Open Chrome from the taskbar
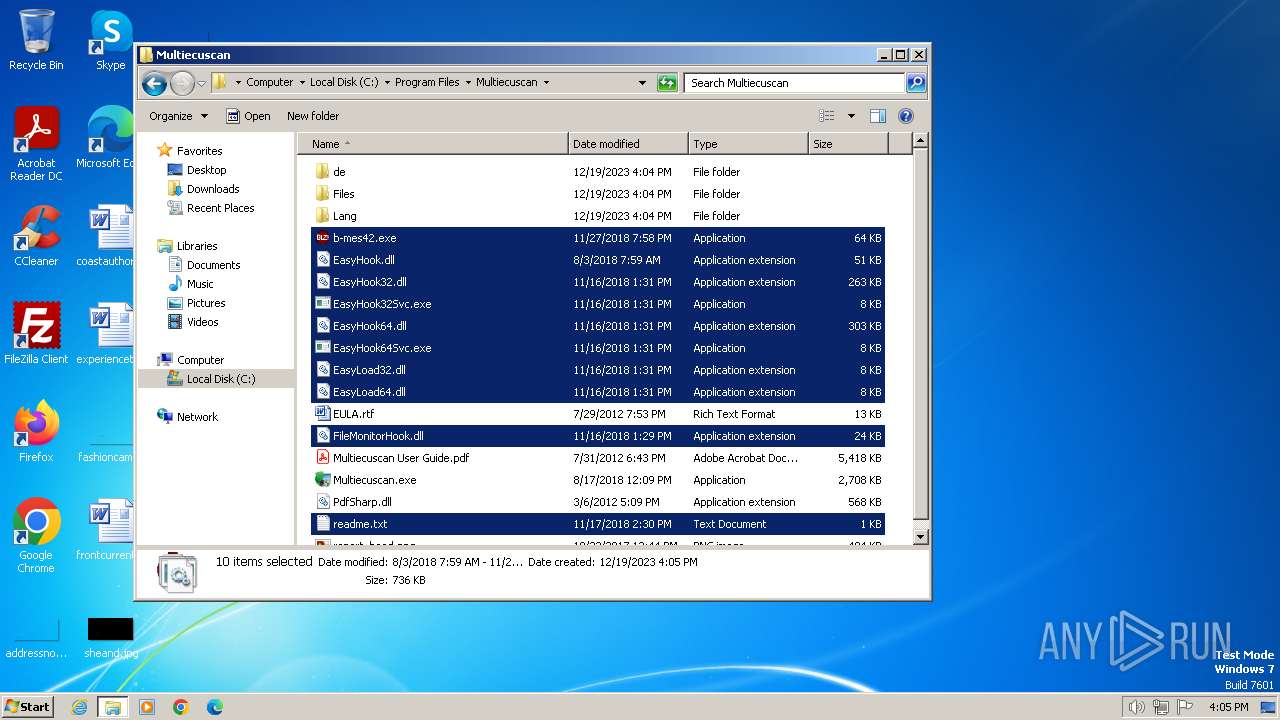1280x720 pixels. click(181, 707)
